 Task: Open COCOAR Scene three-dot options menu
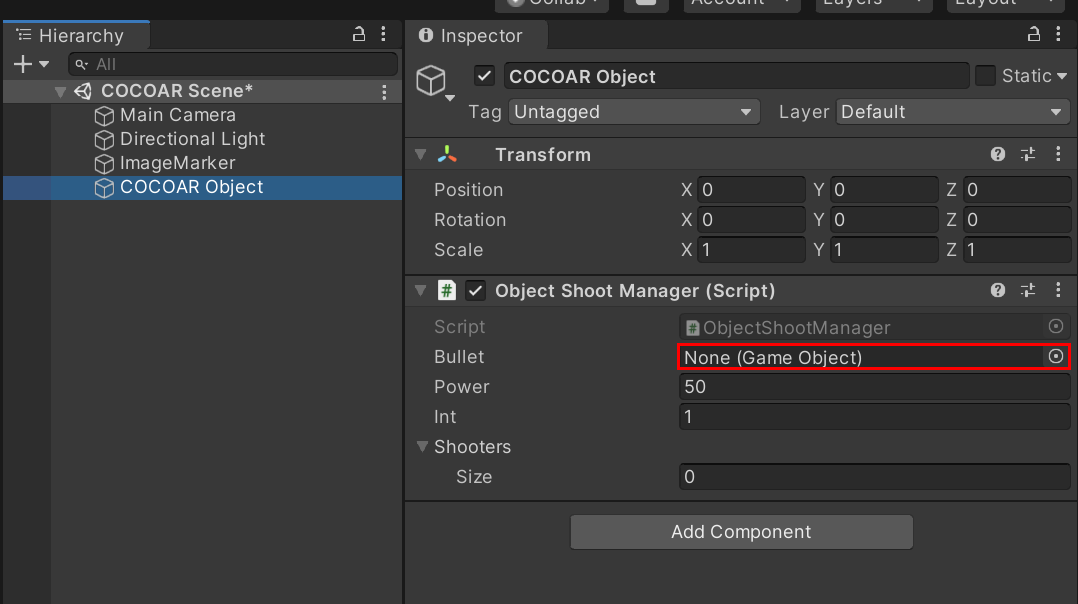(x=384, y=91)
